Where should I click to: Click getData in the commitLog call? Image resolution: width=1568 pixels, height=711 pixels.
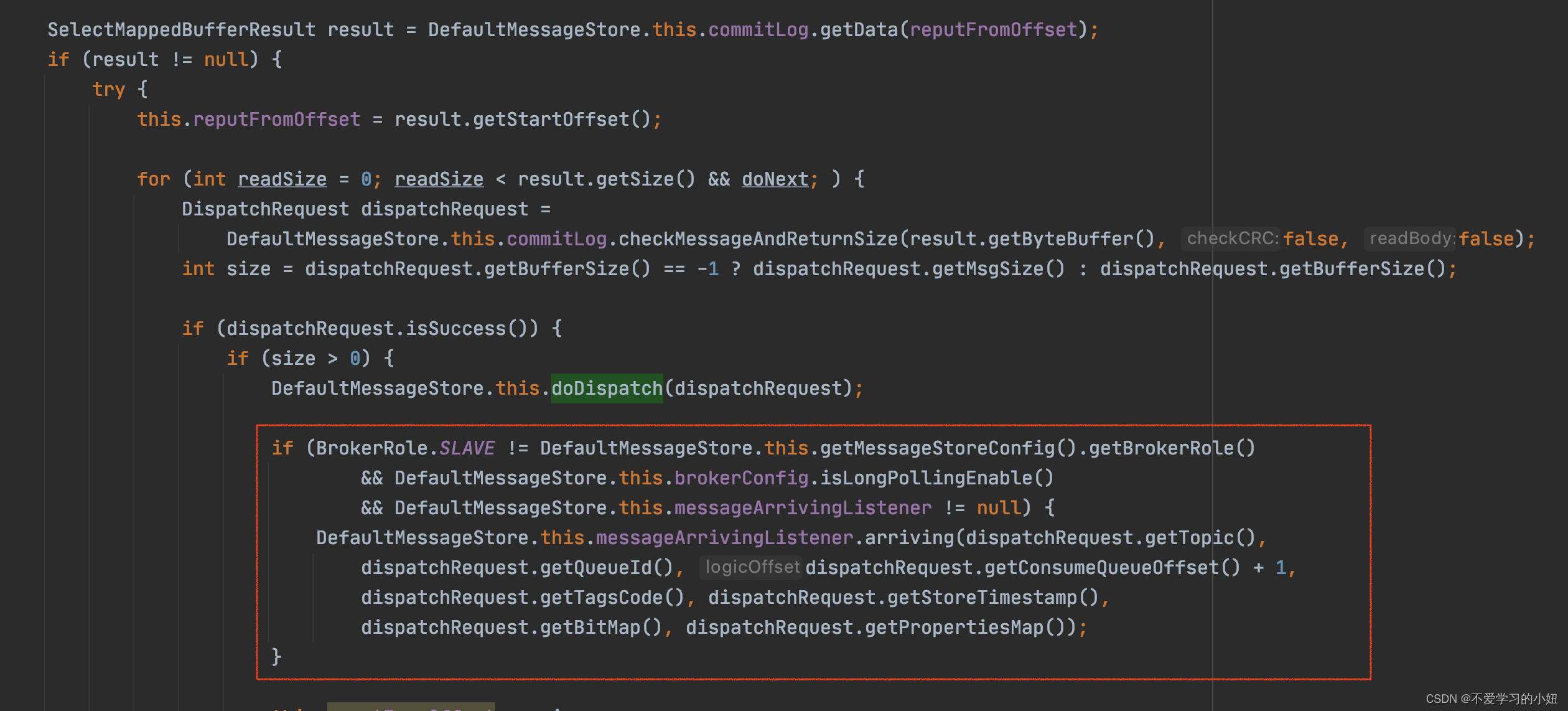pos(859,30)
